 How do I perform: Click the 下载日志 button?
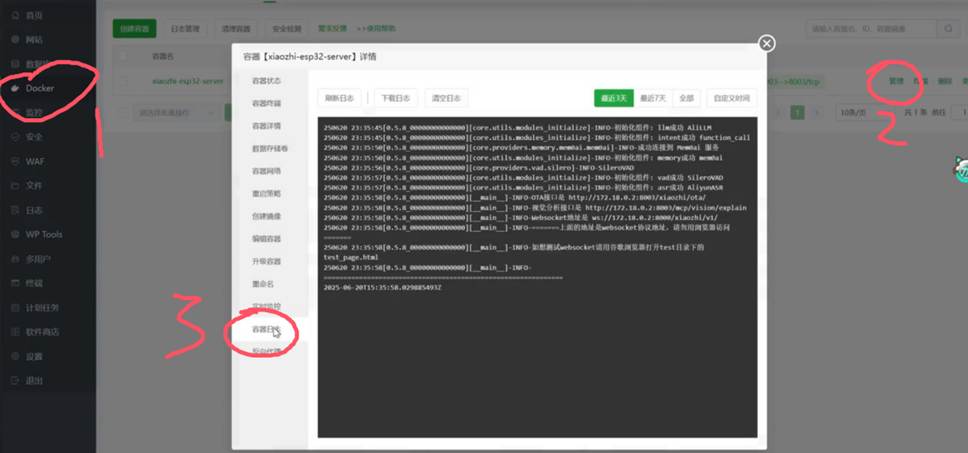pos(396,98)
